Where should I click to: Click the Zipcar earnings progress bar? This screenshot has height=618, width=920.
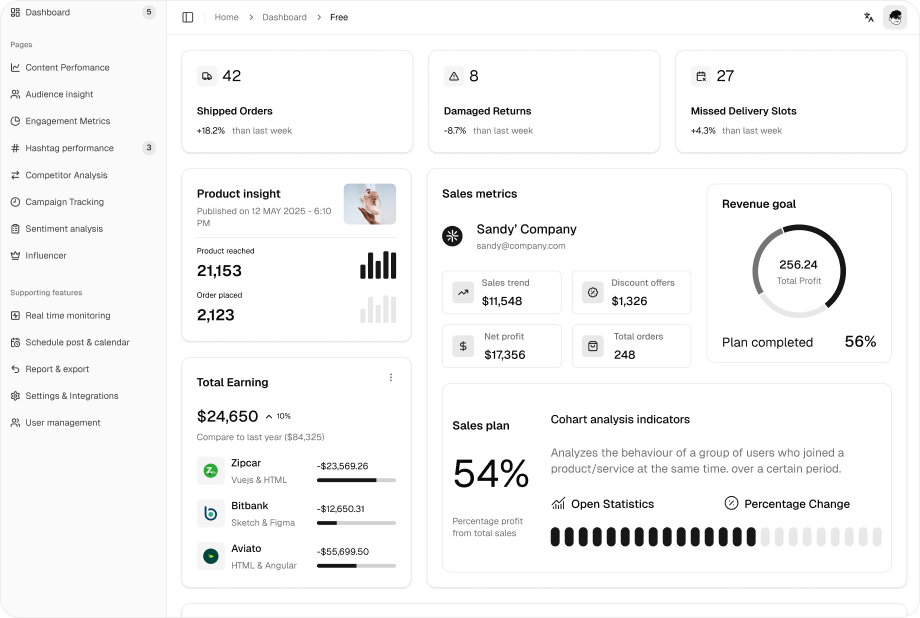[x=356, y=479]
